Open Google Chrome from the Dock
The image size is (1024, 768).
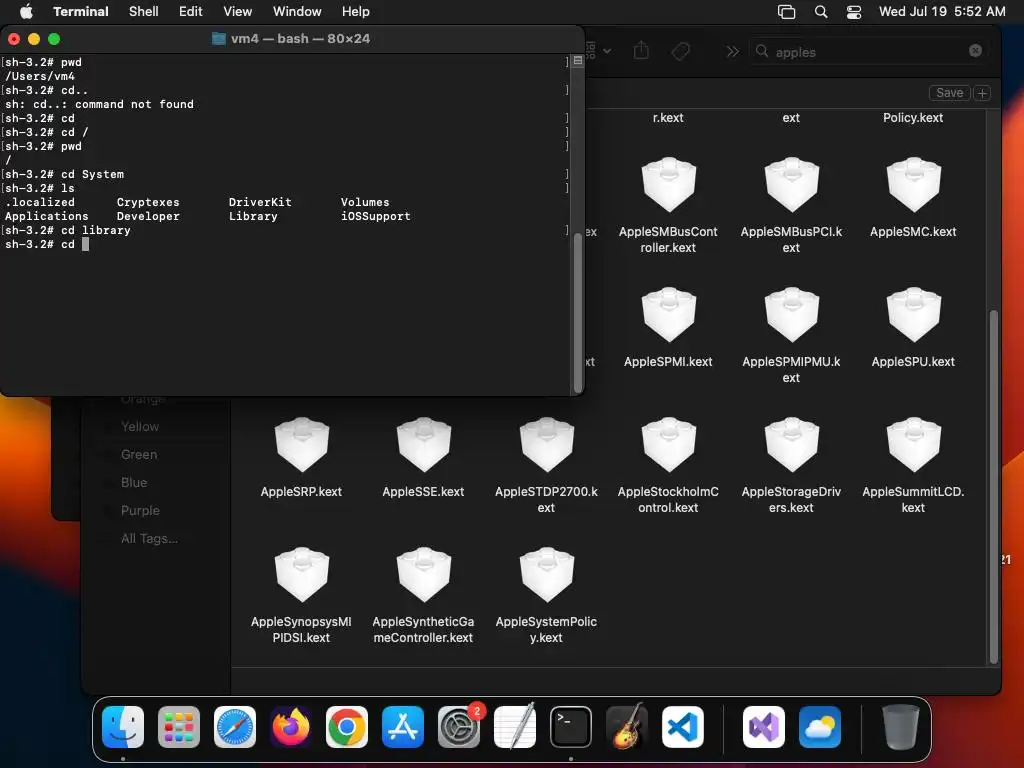pos(347,727)
